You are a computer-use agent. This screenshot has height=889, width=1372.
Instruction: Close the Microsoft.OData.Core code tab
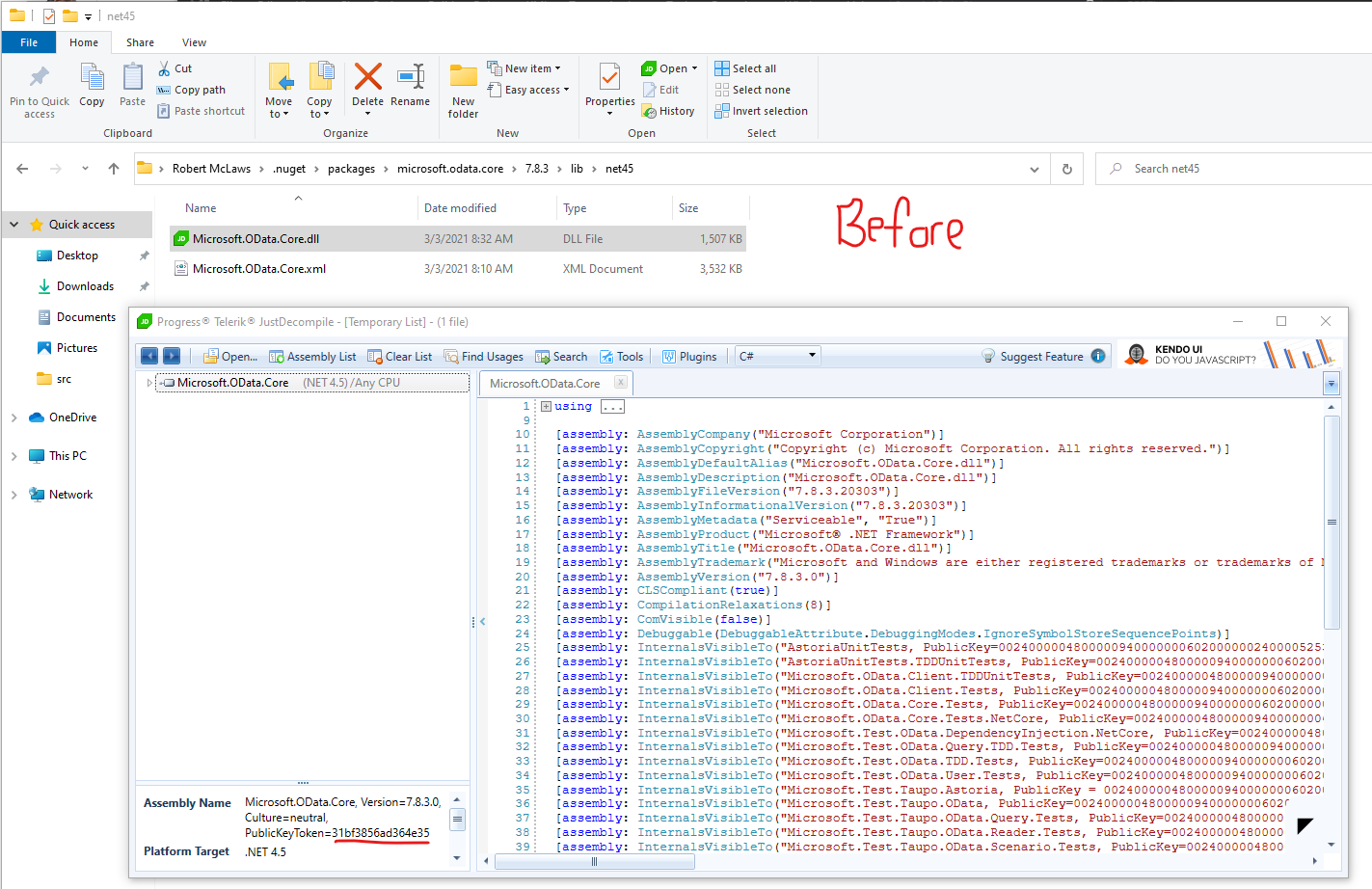620,382
